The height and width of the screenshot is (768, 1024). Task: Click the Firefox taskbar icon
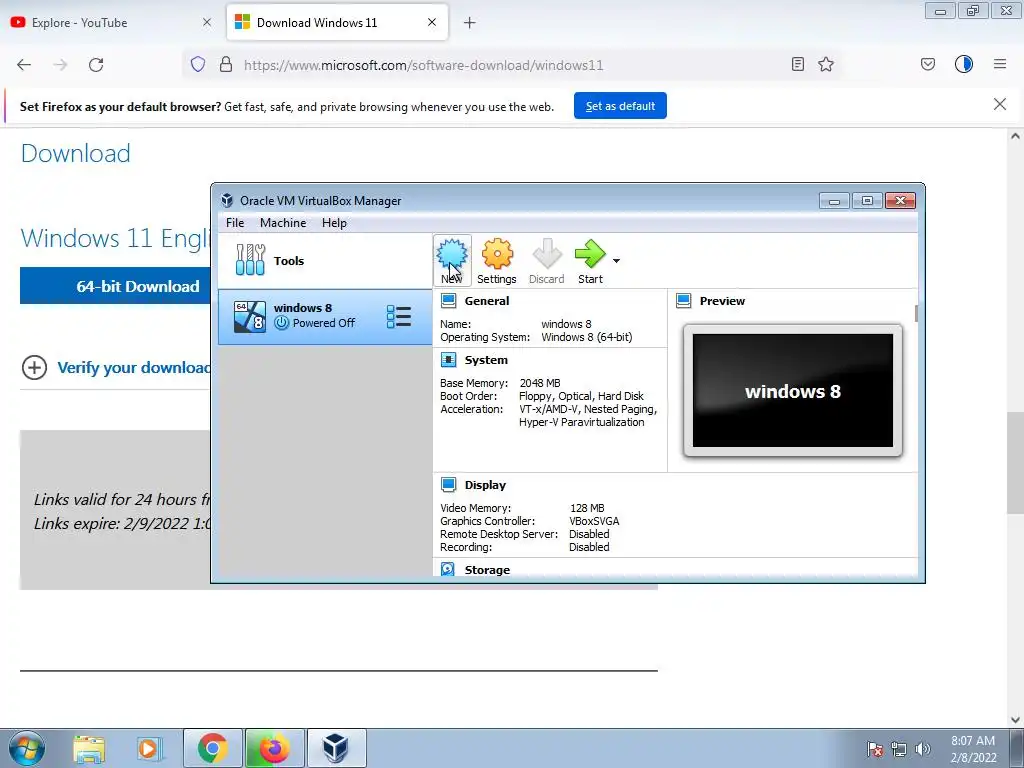pos(274,748)
